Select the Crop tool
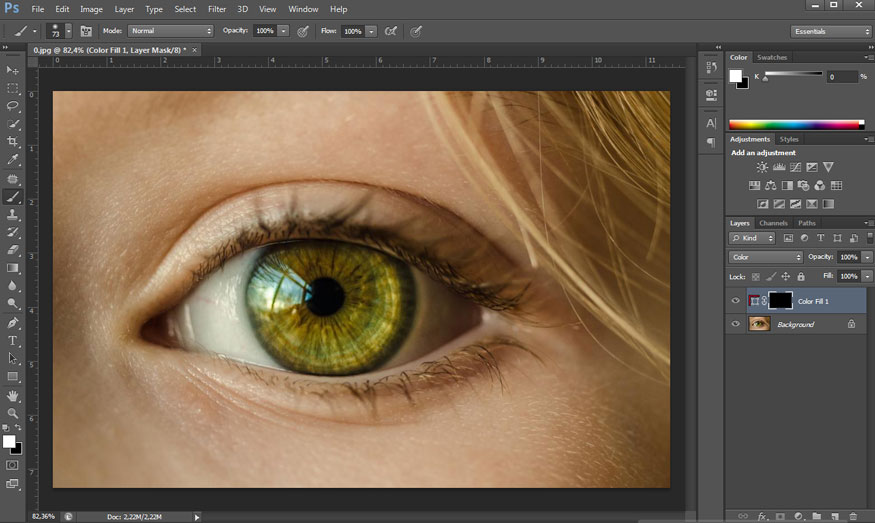The height and width of the screenshot is (523, 875). click(13, 142)
